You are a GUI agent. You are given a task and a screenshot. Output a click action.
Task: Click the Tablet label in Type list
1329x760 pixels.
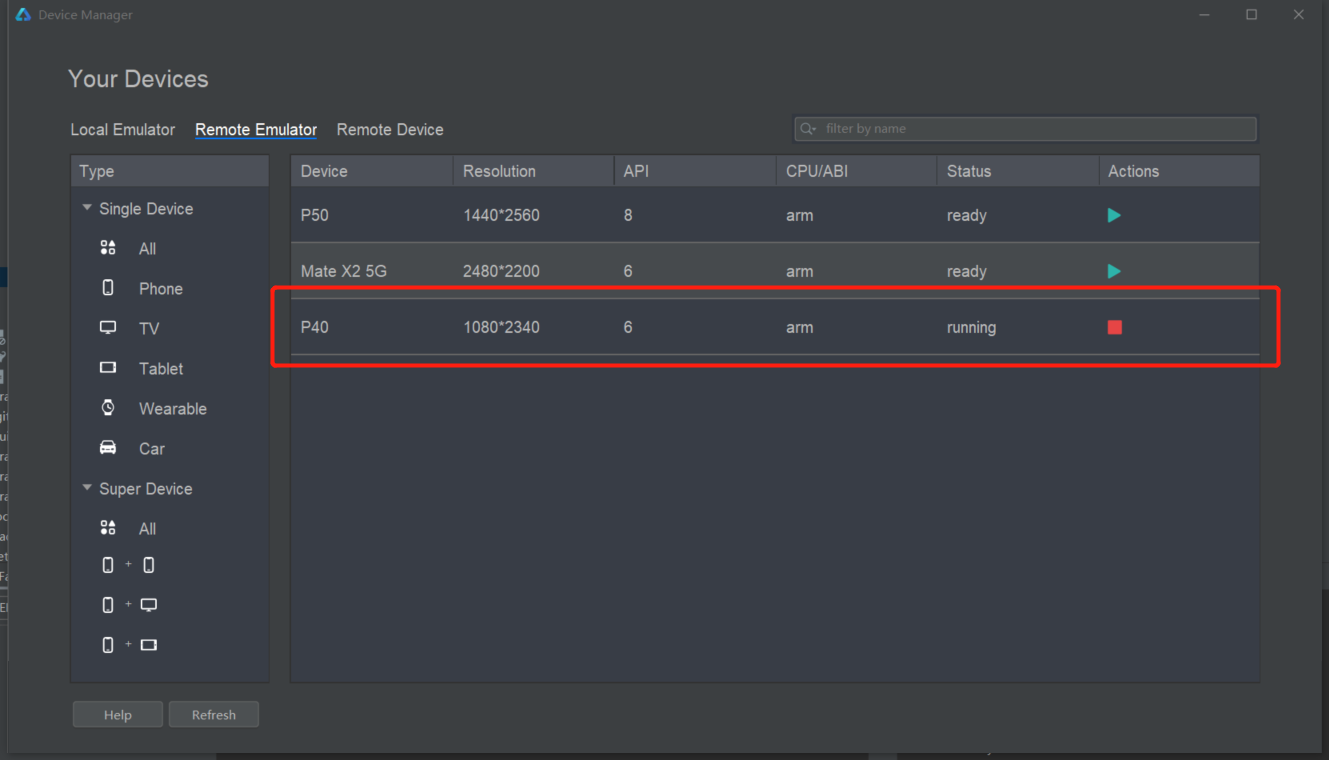tap(161, 368)
